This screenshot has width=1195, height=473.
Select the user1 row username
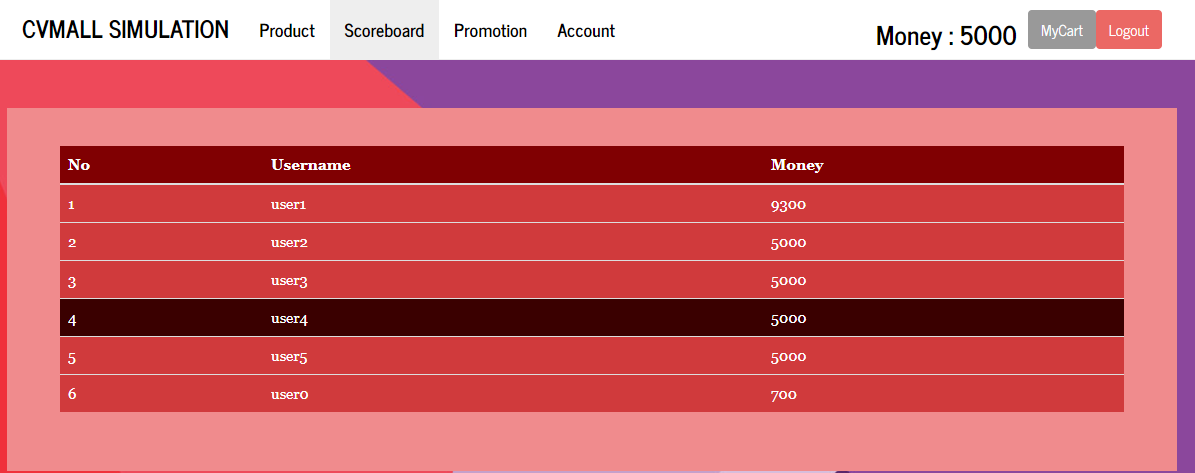click(x=288, y=204)
